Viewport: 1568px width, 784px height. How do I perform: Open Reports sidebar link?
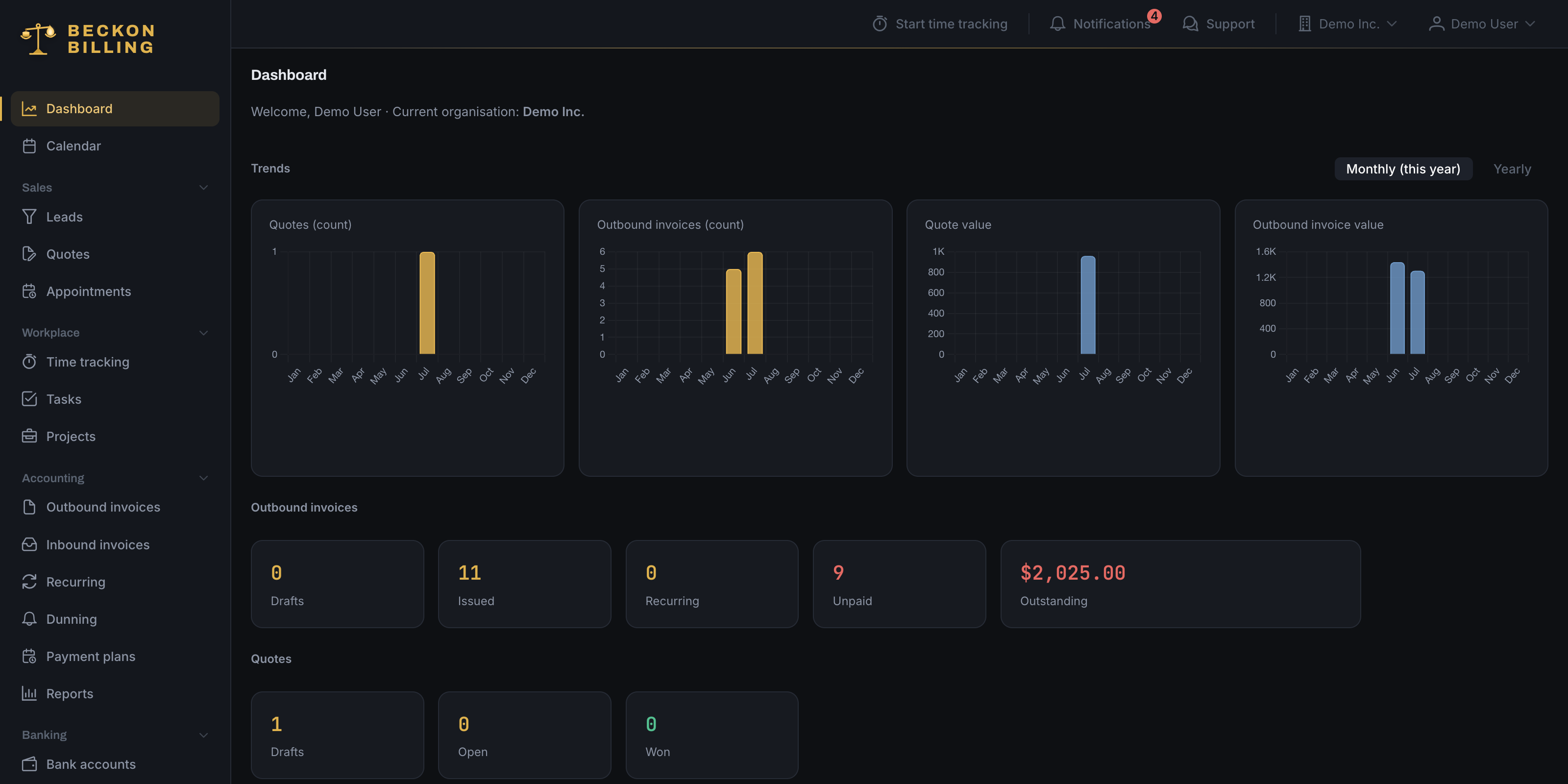click(115, 694)
